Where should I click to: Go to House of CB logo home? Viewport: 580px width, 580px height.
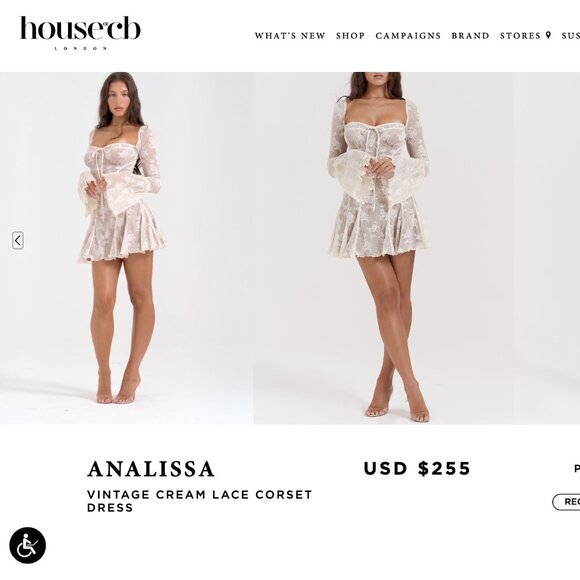pyautogui.click(x=80, y=33)
